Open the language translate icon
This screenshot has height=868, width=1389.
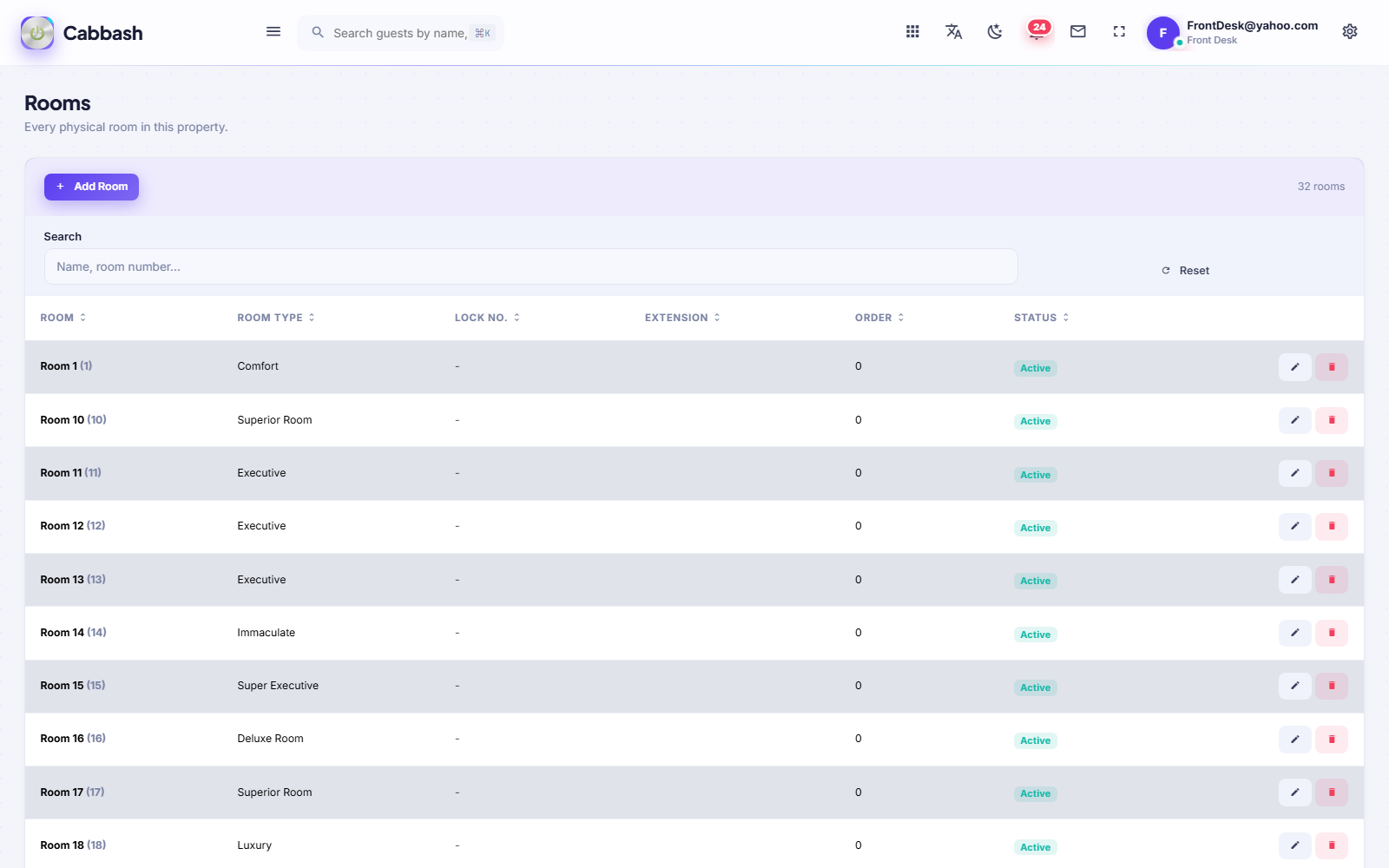[953, 32]
